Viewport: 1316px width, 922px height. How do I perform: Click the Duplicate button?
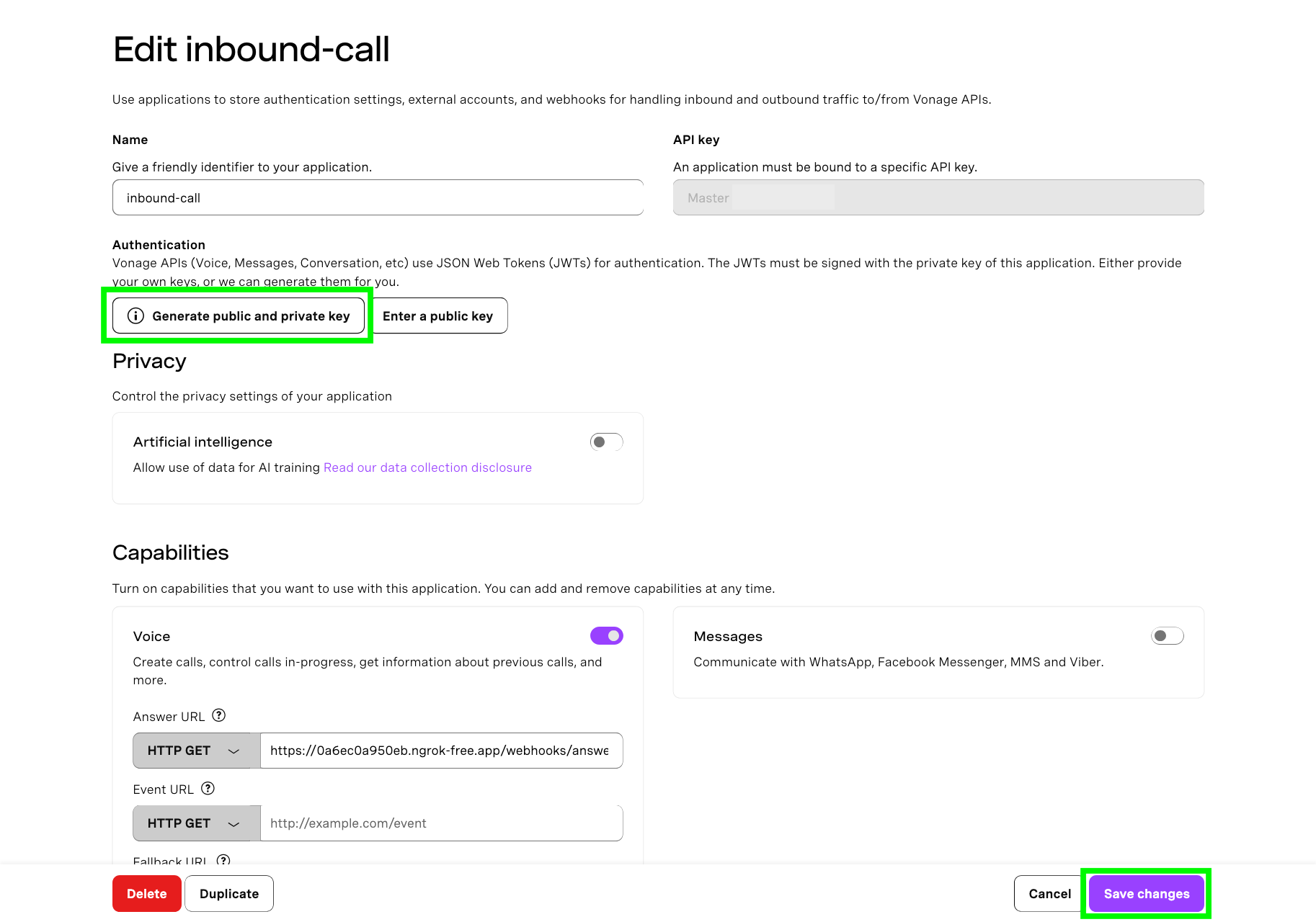(x=228, y=893)
